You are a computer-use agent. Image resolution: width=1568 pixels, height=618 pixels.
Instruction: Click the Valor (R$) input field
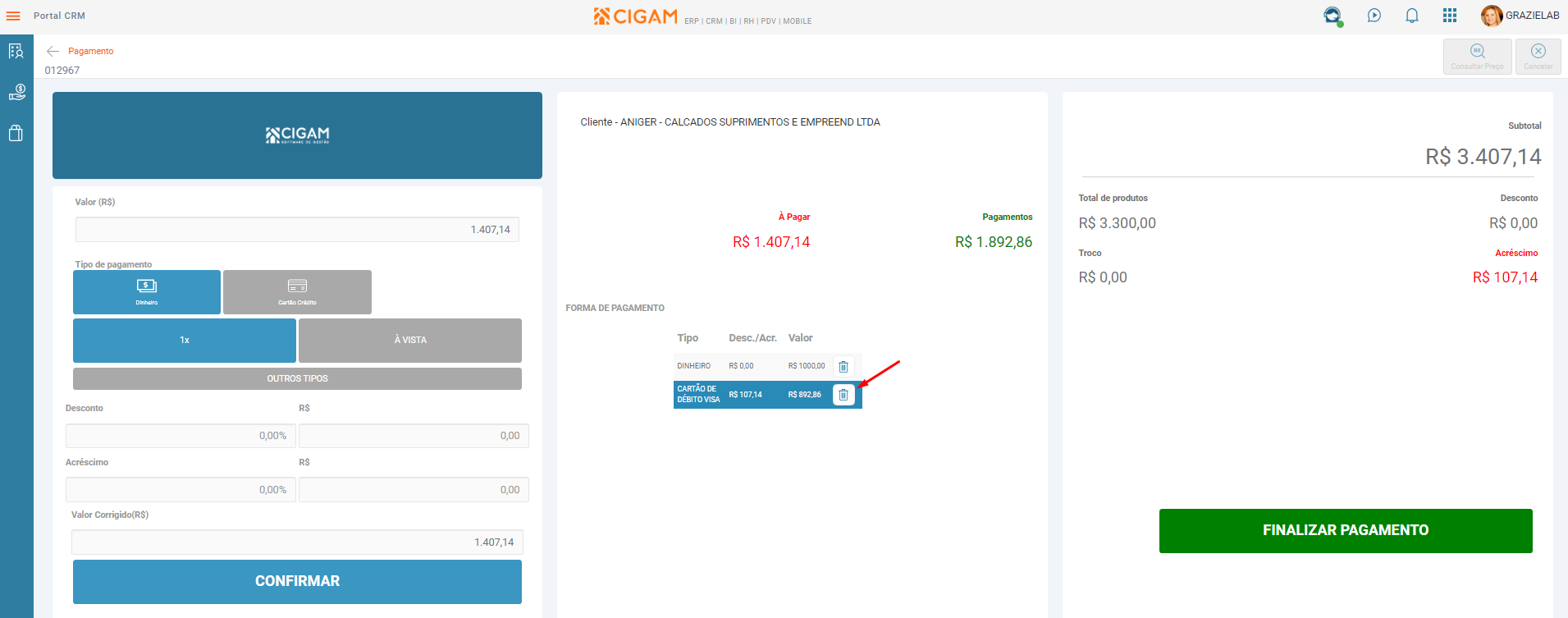tap(297, 230)
